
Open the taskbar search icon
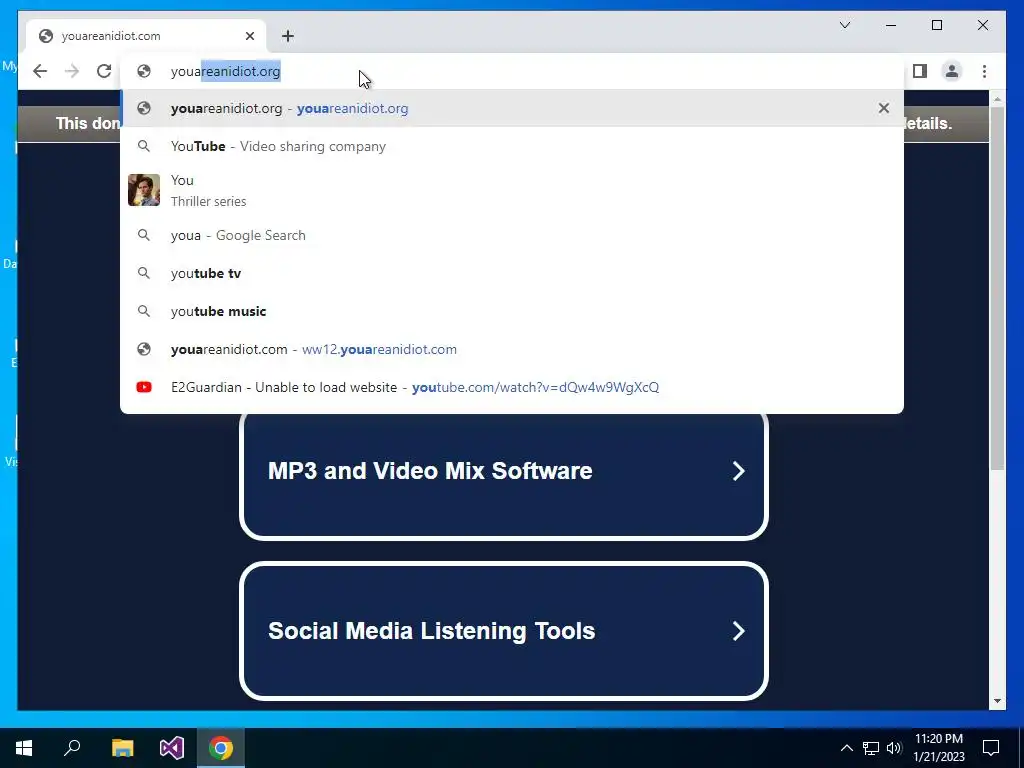coord(72,748)
